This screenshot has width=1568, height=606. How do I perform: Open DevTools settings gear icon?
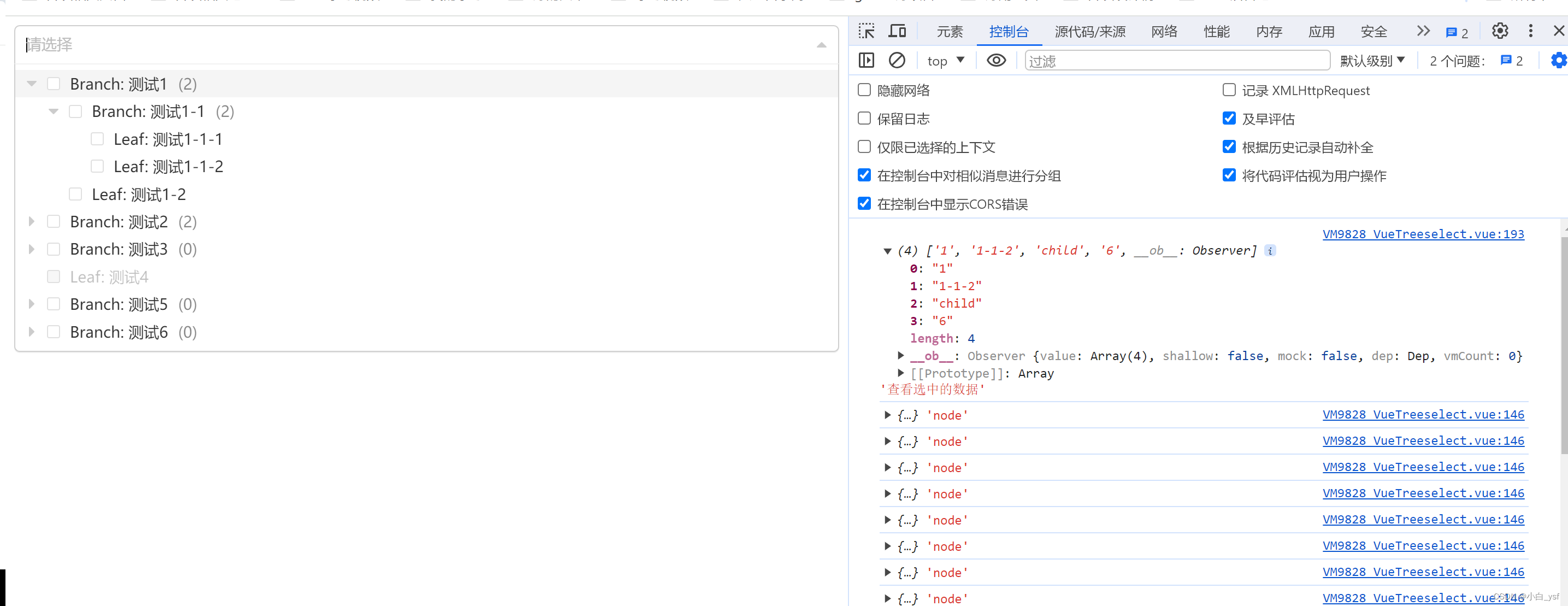[x=1500, y=31]
